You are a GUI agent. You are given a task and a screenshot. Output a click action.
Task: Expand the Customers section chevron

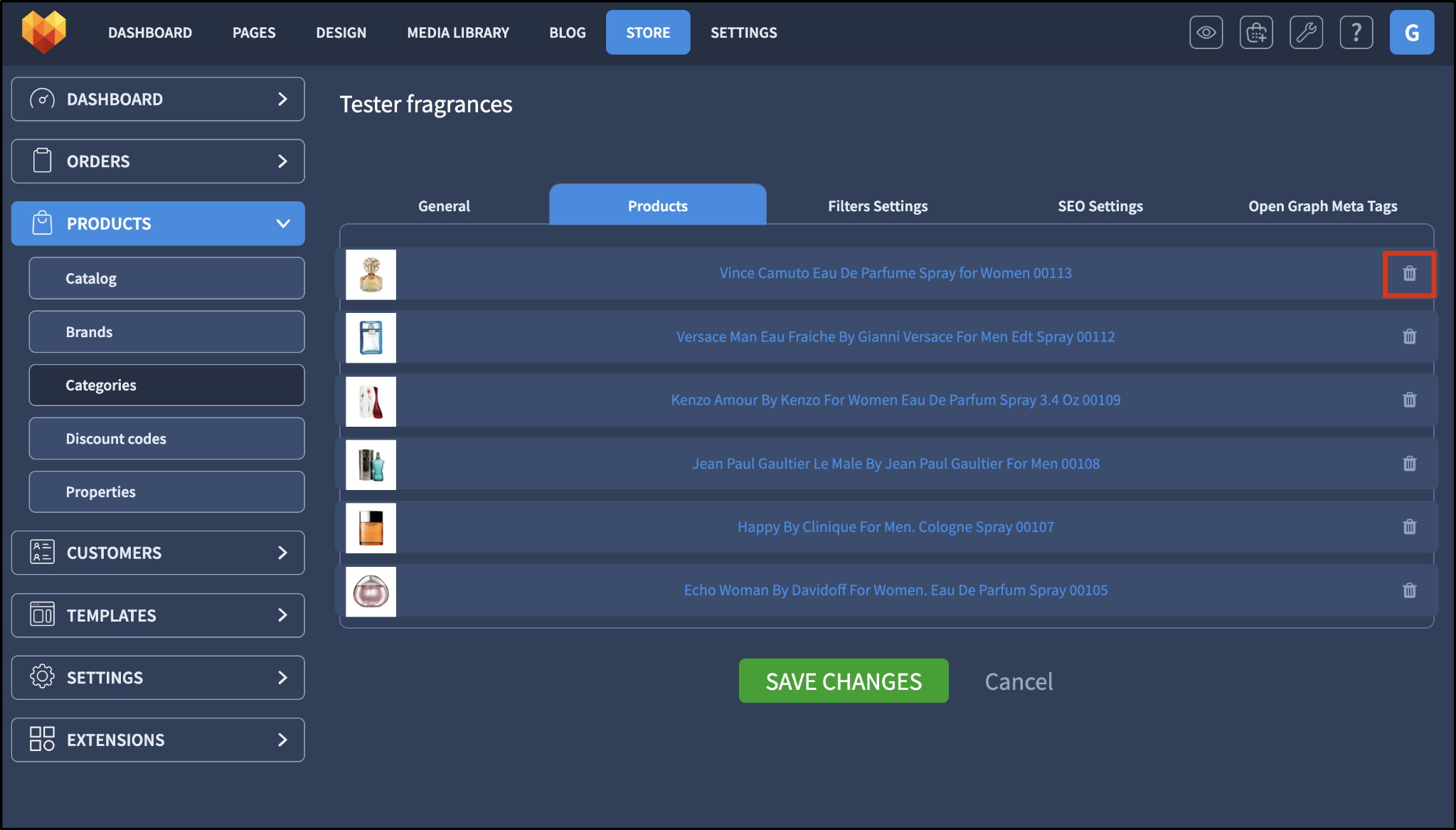282,553
